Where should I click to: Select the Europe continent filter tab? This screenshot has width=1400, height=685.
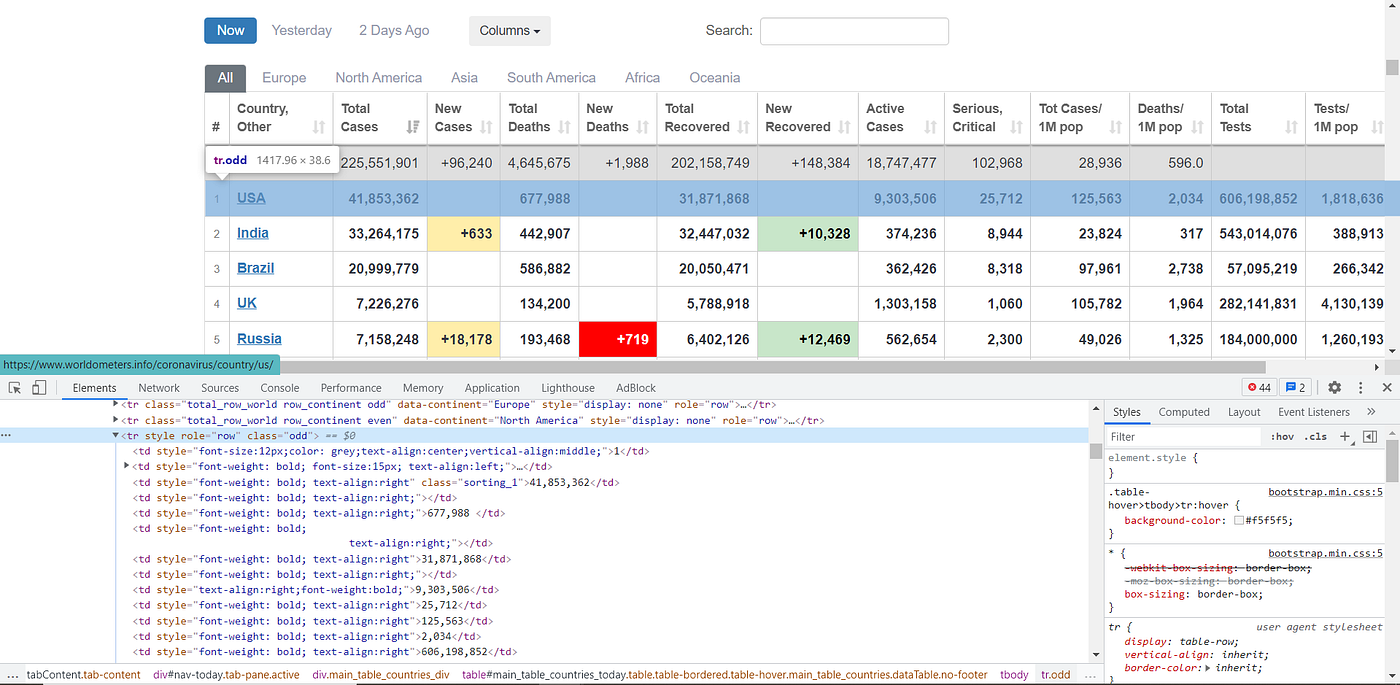pyautogui.click(x=284, y=78)
